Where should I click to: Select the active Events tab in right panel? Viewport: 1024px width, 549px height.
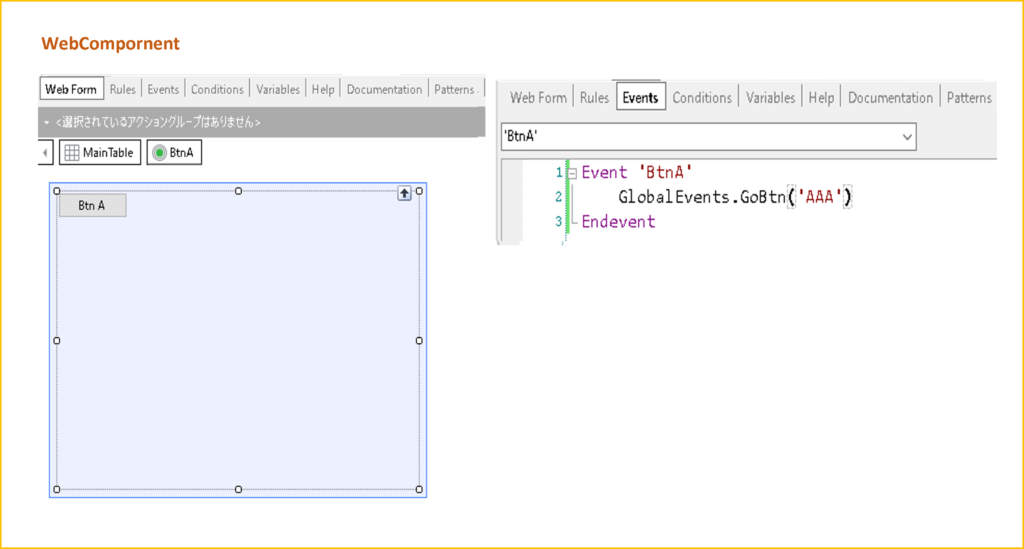[640, 97]
